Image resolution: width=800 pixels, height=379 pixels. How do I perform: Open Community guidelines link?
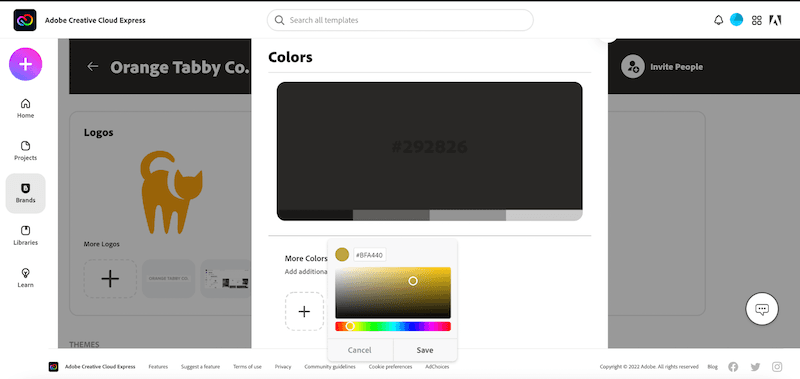[x=330, y=367]
